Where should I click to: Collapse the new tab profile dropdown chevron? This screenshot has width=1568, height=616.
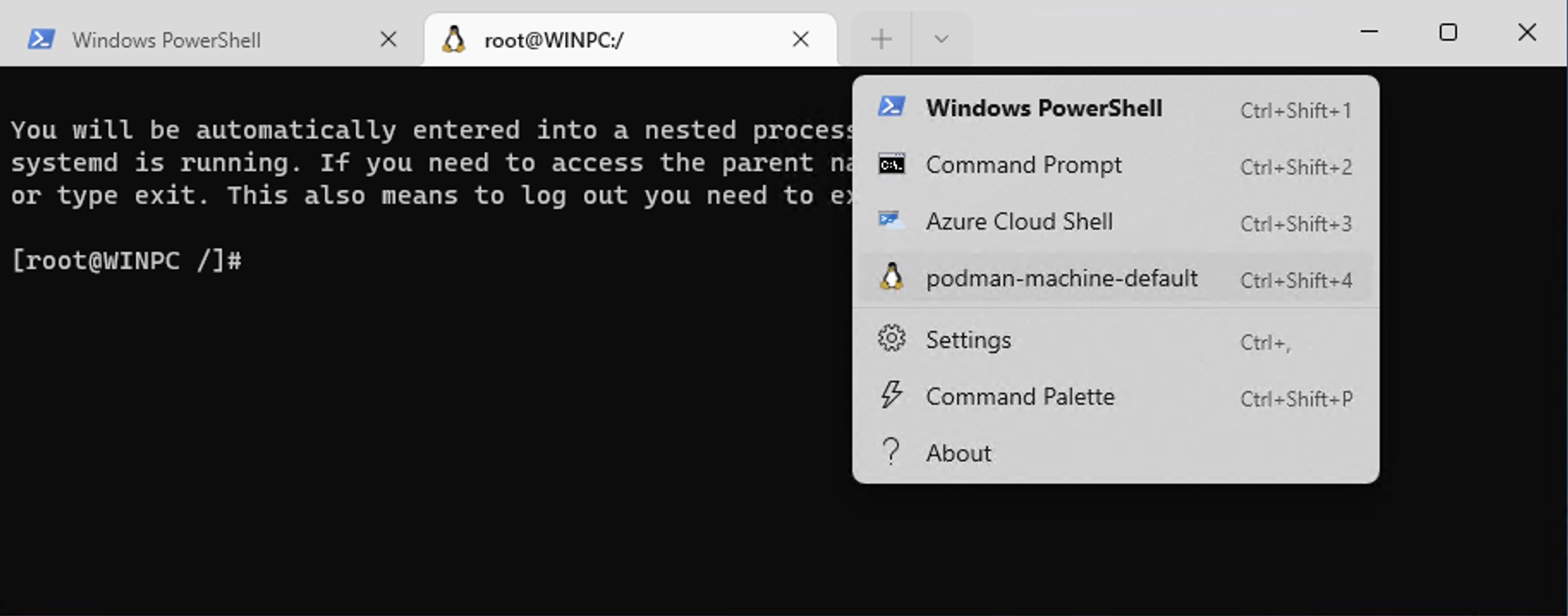coord(941,40)
